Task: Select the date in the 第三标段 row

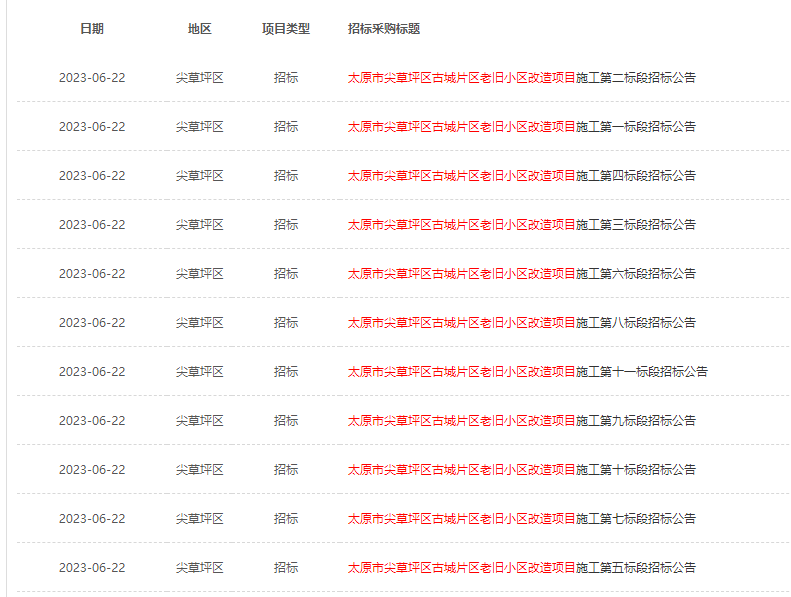Action: click(x=92, y=225)
